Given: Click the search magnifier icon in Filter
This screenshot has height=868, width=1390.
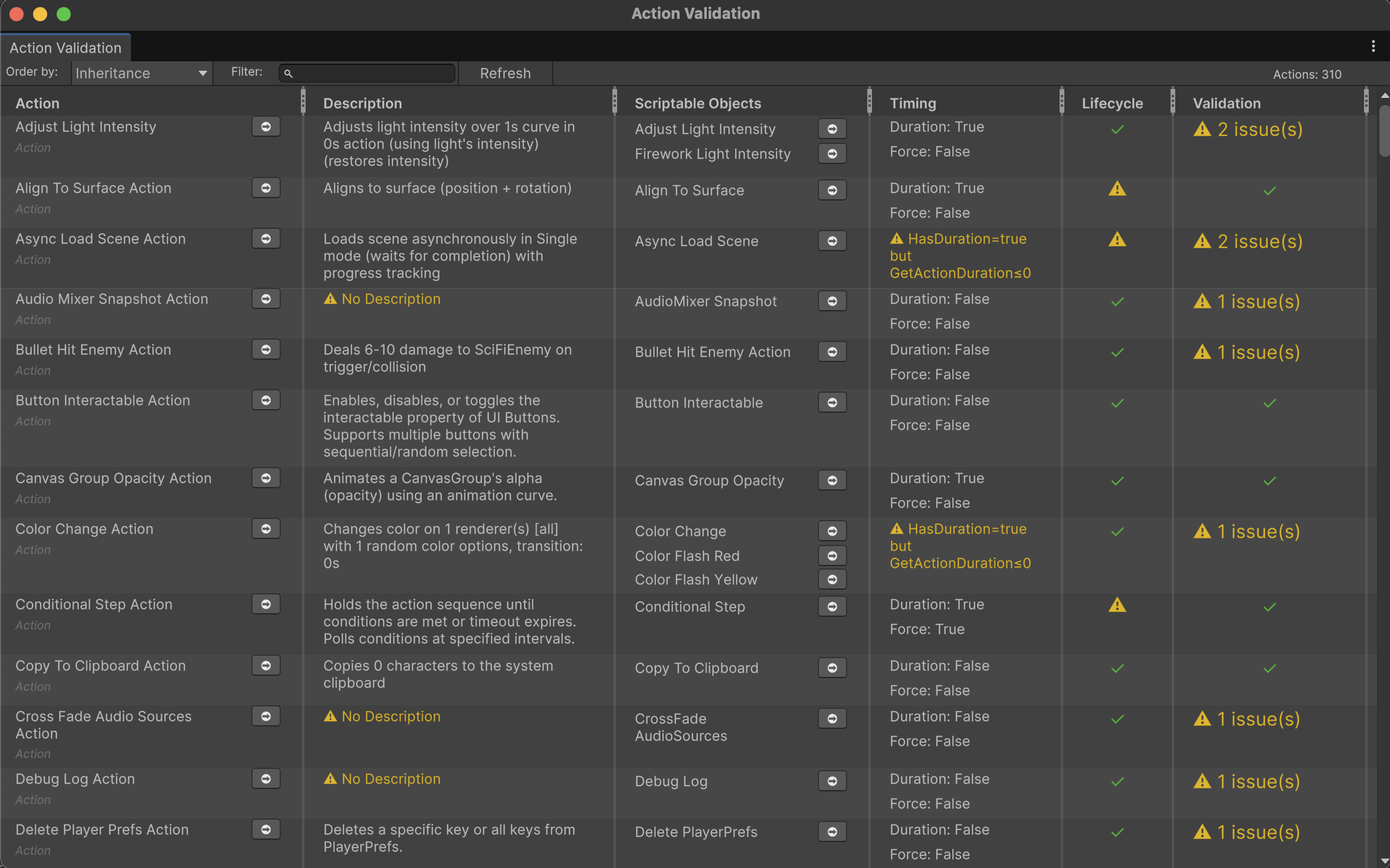Looking at the screenshot, I should click(x=289, y=74).
